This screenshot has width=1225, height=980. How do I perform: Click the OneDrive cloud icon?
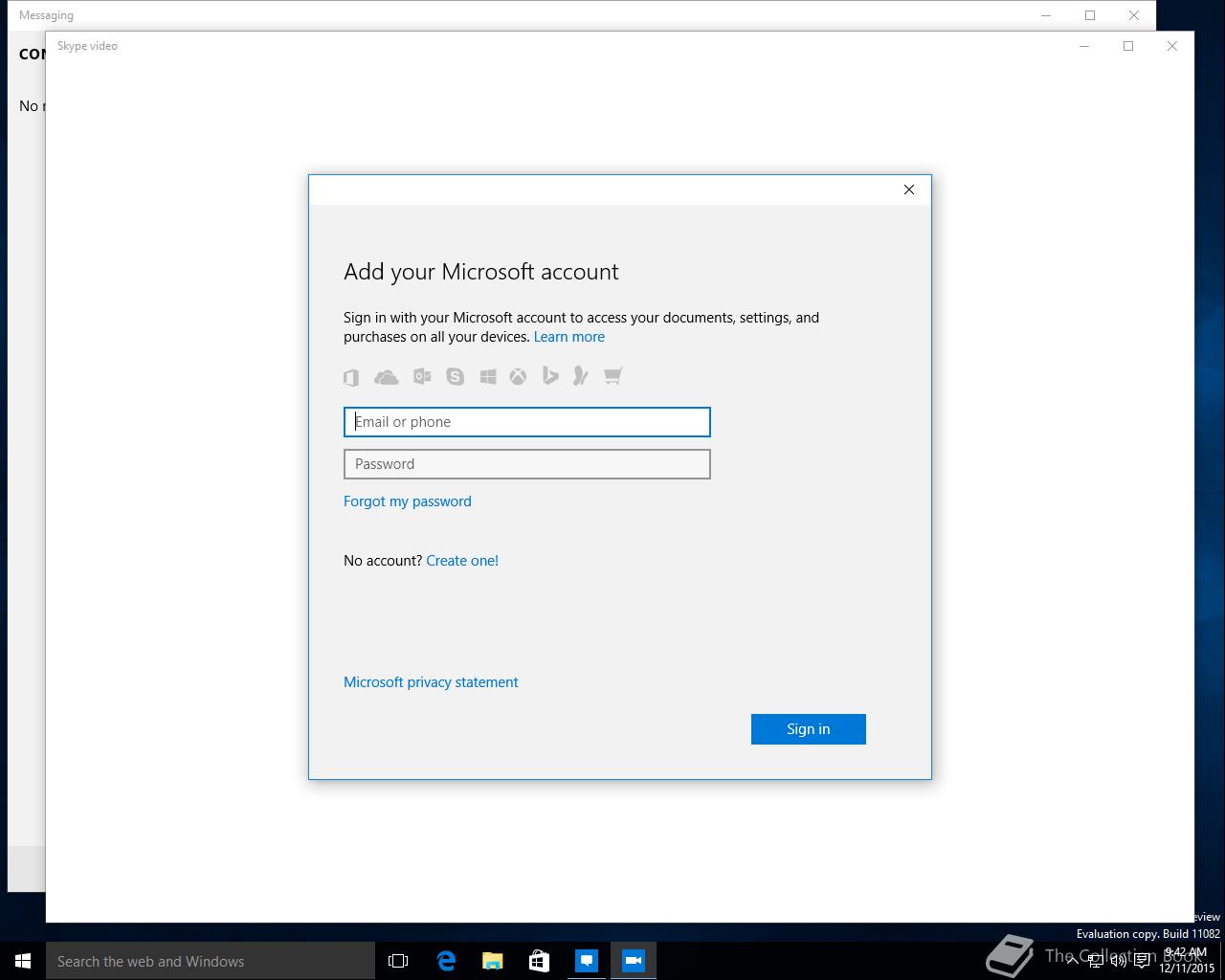click(x=387, y=377)
